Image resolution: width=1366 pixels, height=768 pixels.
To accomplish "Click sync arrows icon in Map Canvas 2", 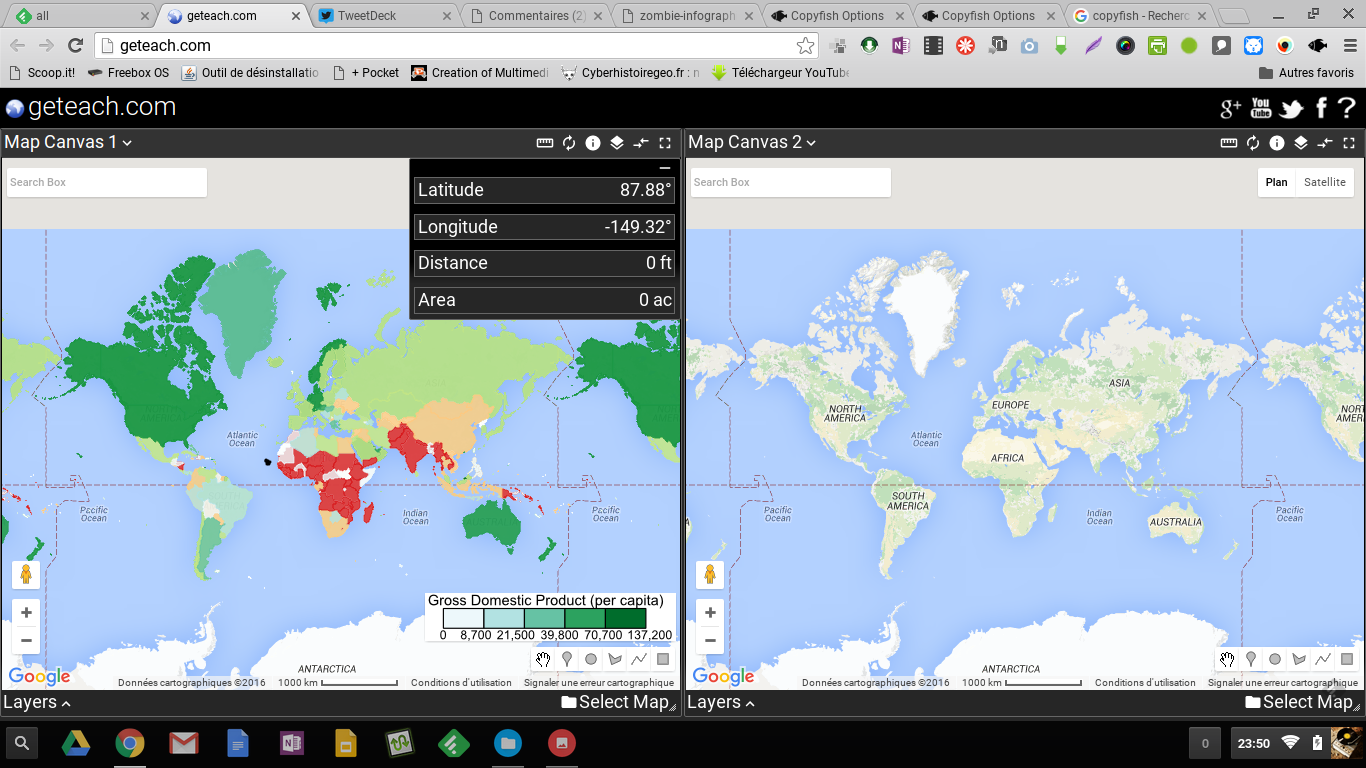I will (1325, 143).
